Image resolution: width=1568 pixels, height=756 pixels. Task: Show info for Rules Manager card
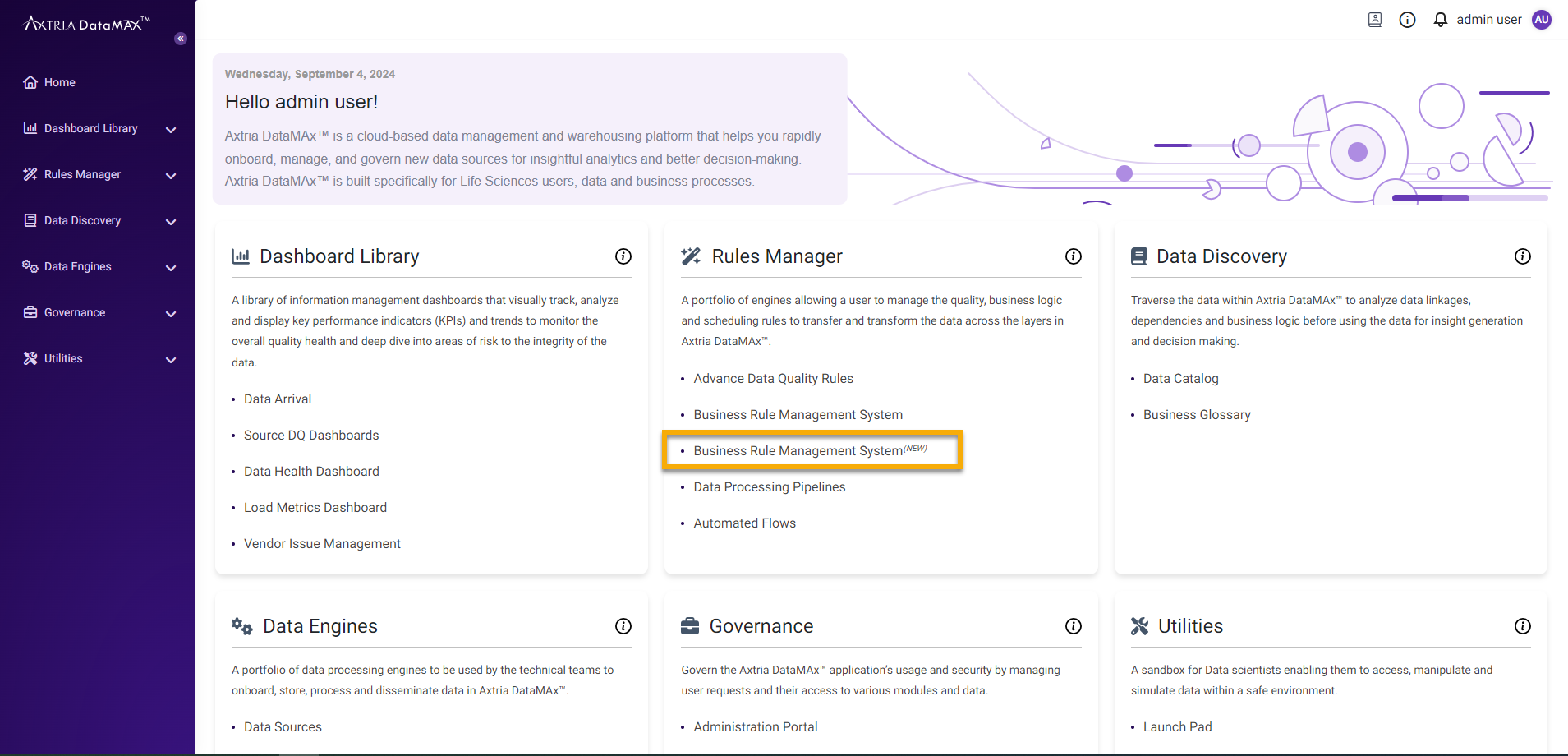click(1073, 256)
